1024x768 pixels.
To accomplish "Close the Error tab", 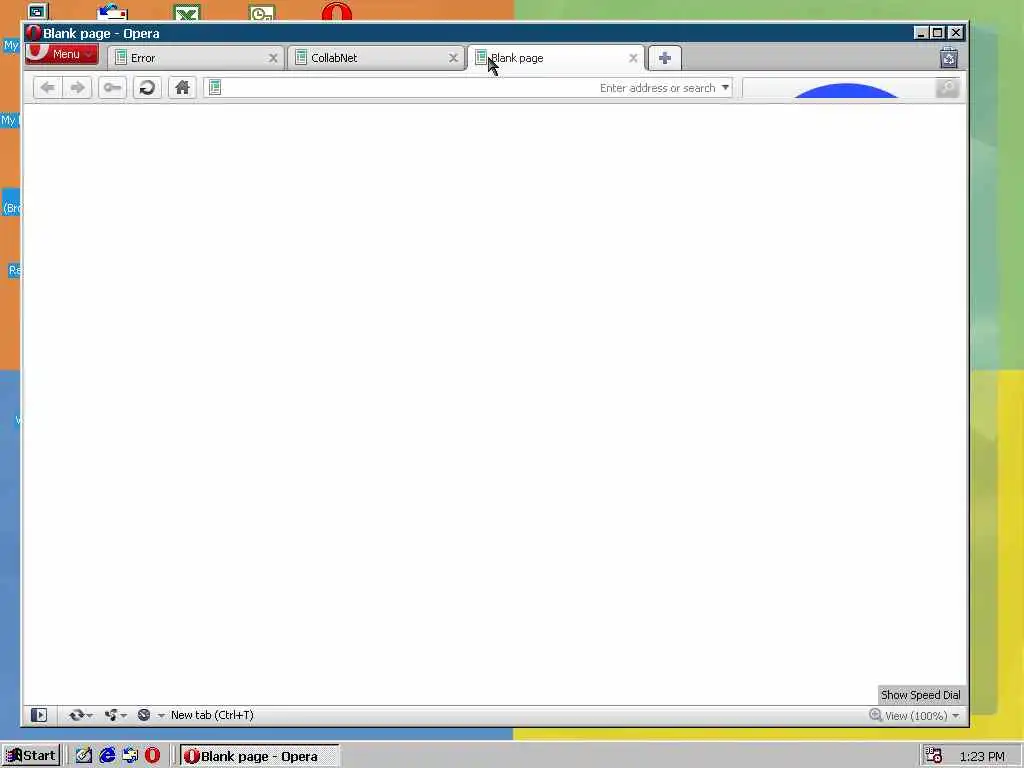I will point(273,58).
